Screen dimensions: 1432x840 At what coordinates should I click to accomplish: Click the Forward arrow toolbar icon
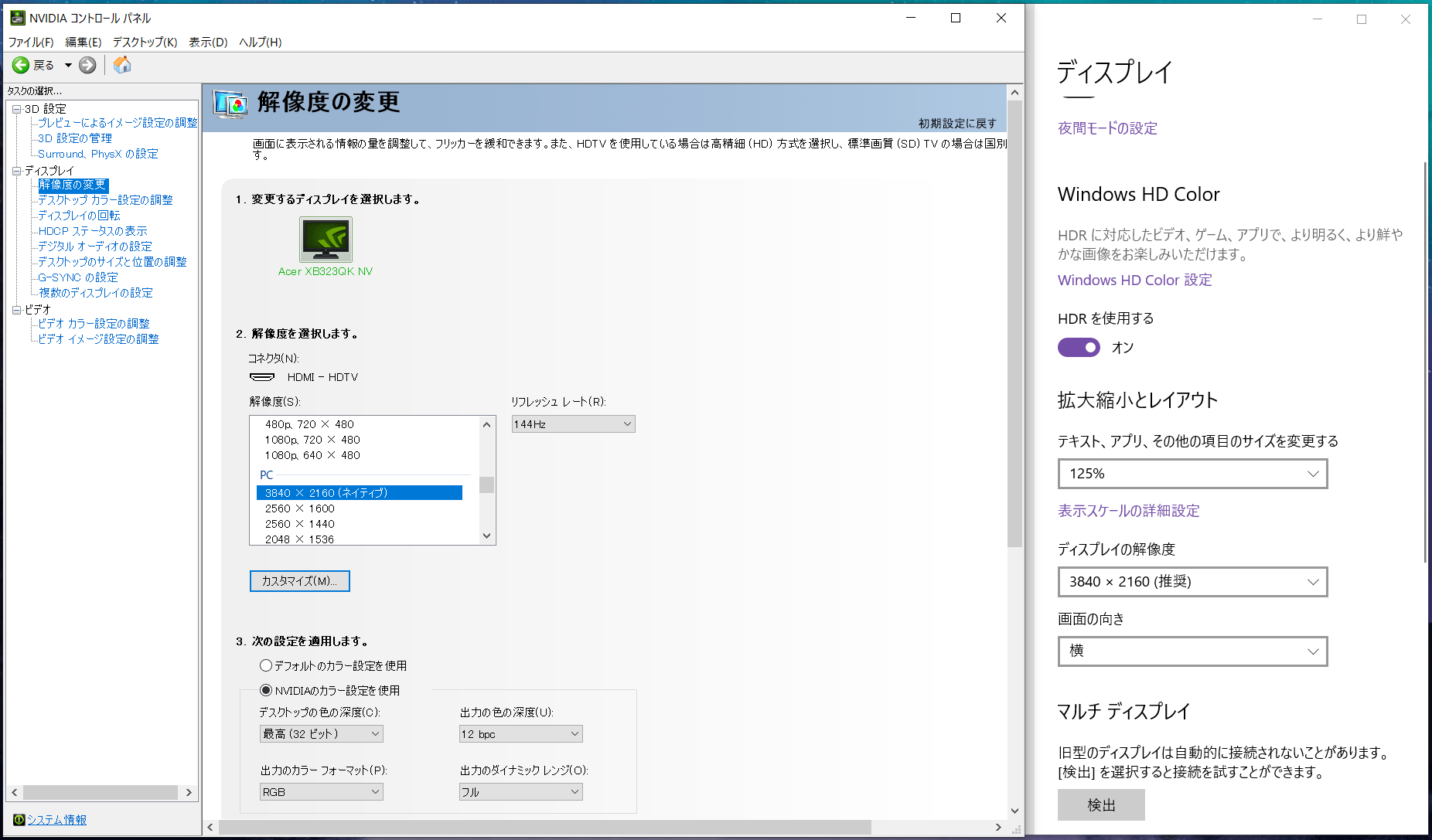tap(88, 65)
